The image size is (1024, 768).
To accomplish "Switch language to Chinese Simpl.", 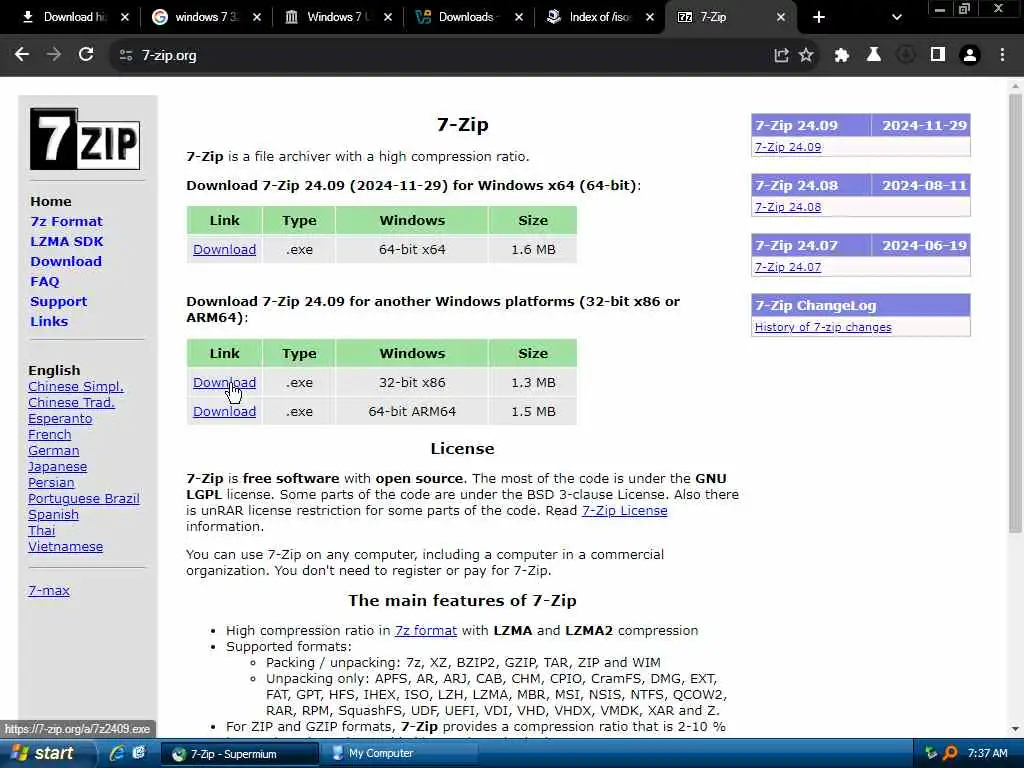I will point(76,387).
